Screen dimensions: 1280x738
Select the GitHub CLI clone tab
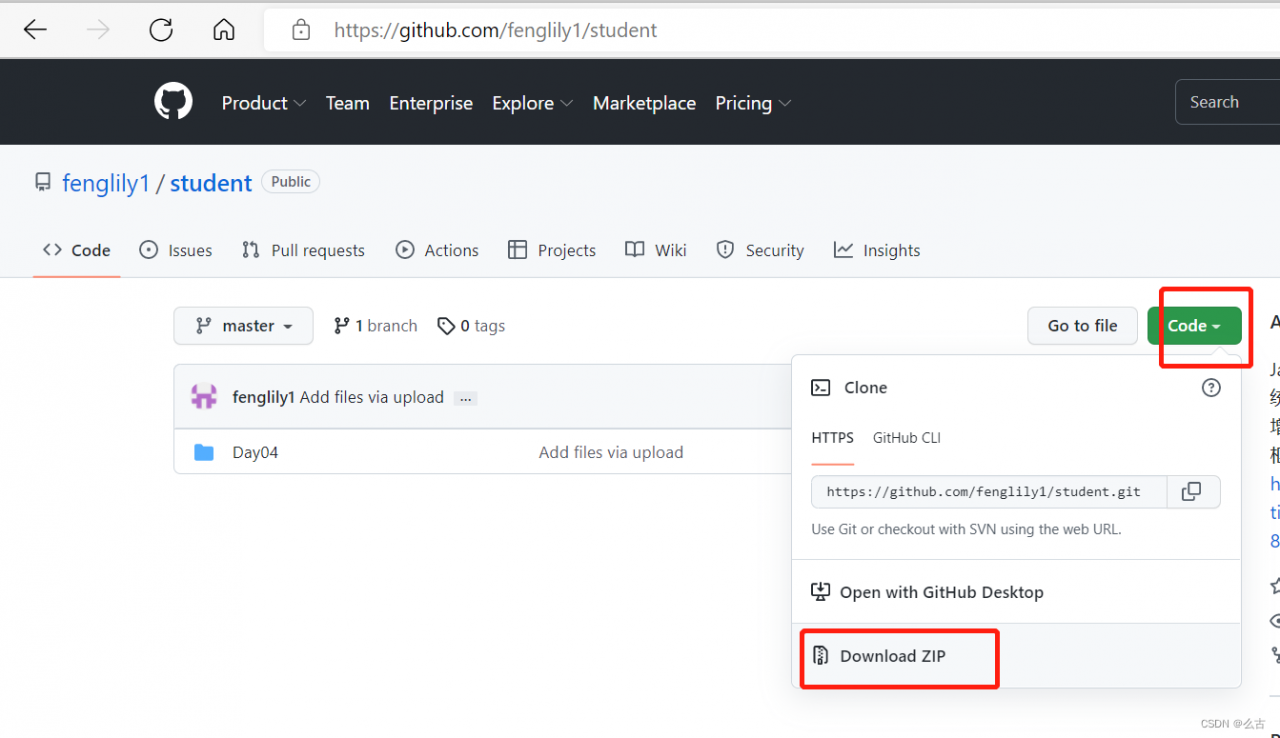click(906, 438)
